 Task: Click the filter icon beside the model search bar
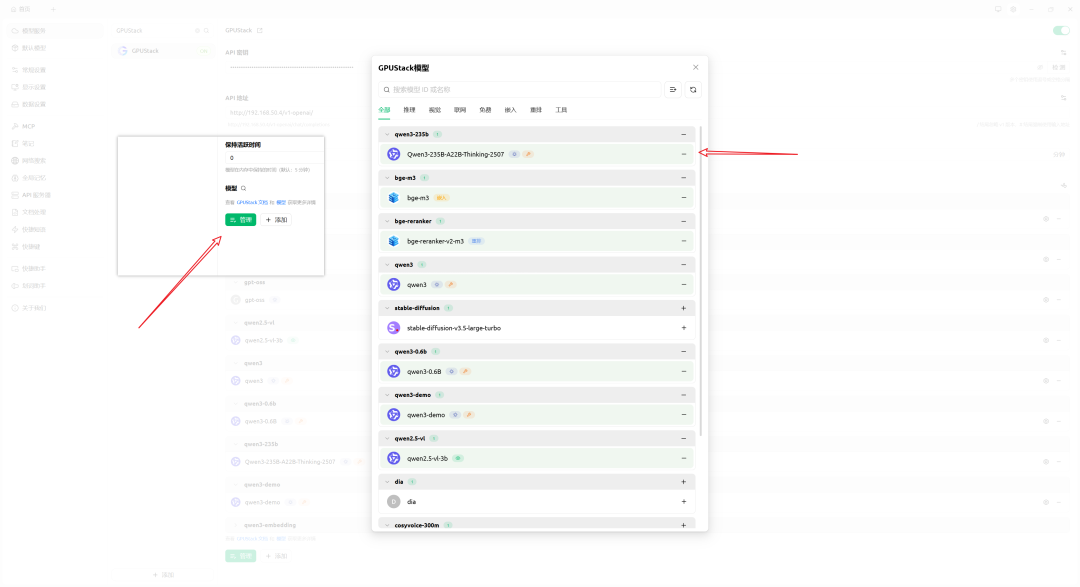click(673, 90)
